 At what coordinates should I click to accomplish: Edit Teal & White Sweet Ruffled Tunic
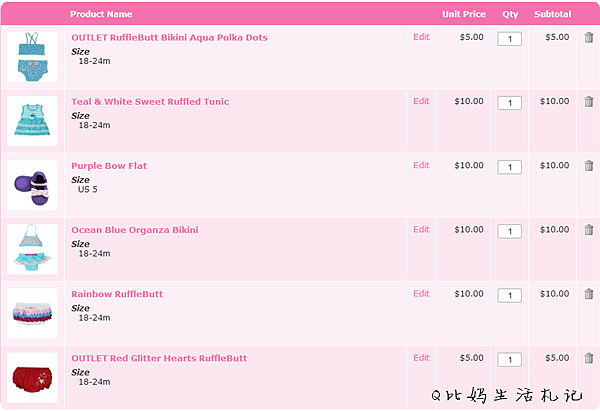tap(421, 101)
